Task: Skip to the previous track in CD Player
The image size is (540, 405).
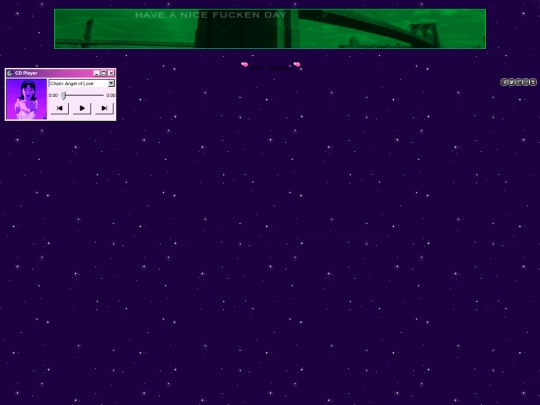Action: click(x=60, y=108)
